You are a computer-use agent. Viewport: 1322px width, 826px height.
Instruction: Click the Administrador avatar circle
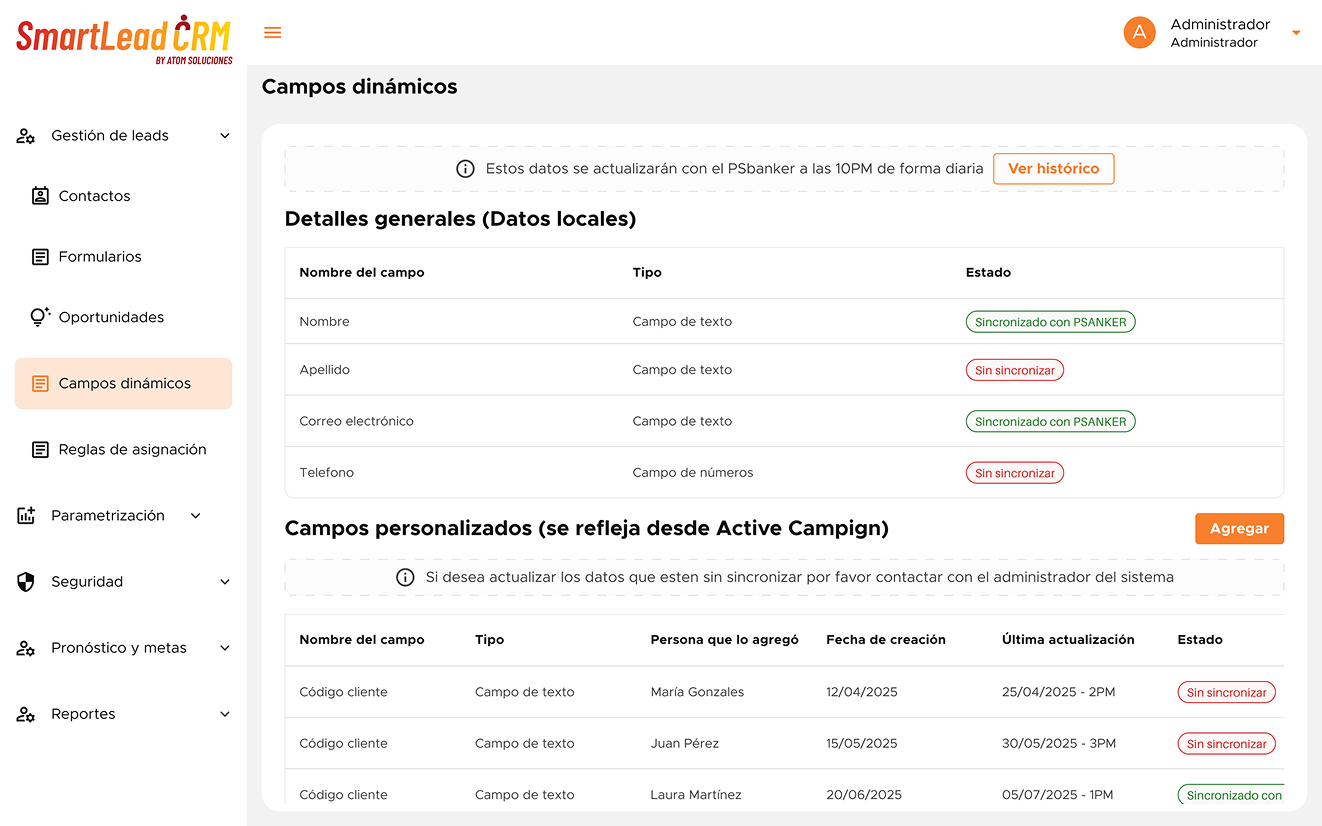click(x=1139, y=33)
